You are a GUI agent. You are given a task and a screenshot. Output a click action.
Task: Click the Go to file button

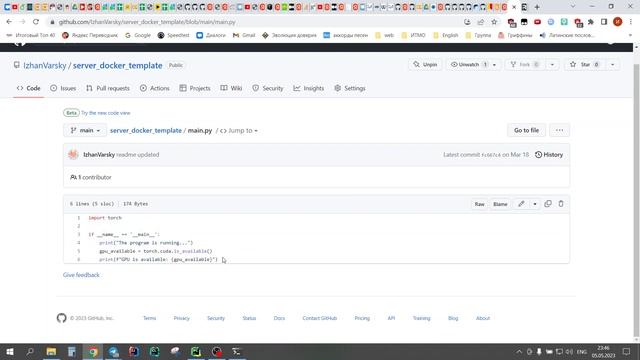(x=526, y=130)
